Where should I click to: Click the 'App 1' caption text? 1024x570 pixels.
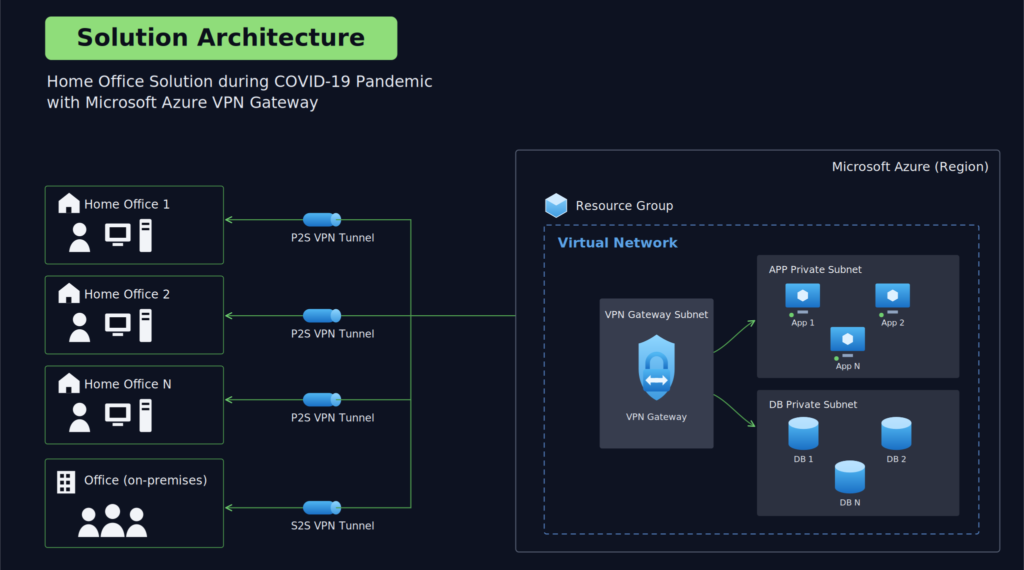[x=803, y=323]
